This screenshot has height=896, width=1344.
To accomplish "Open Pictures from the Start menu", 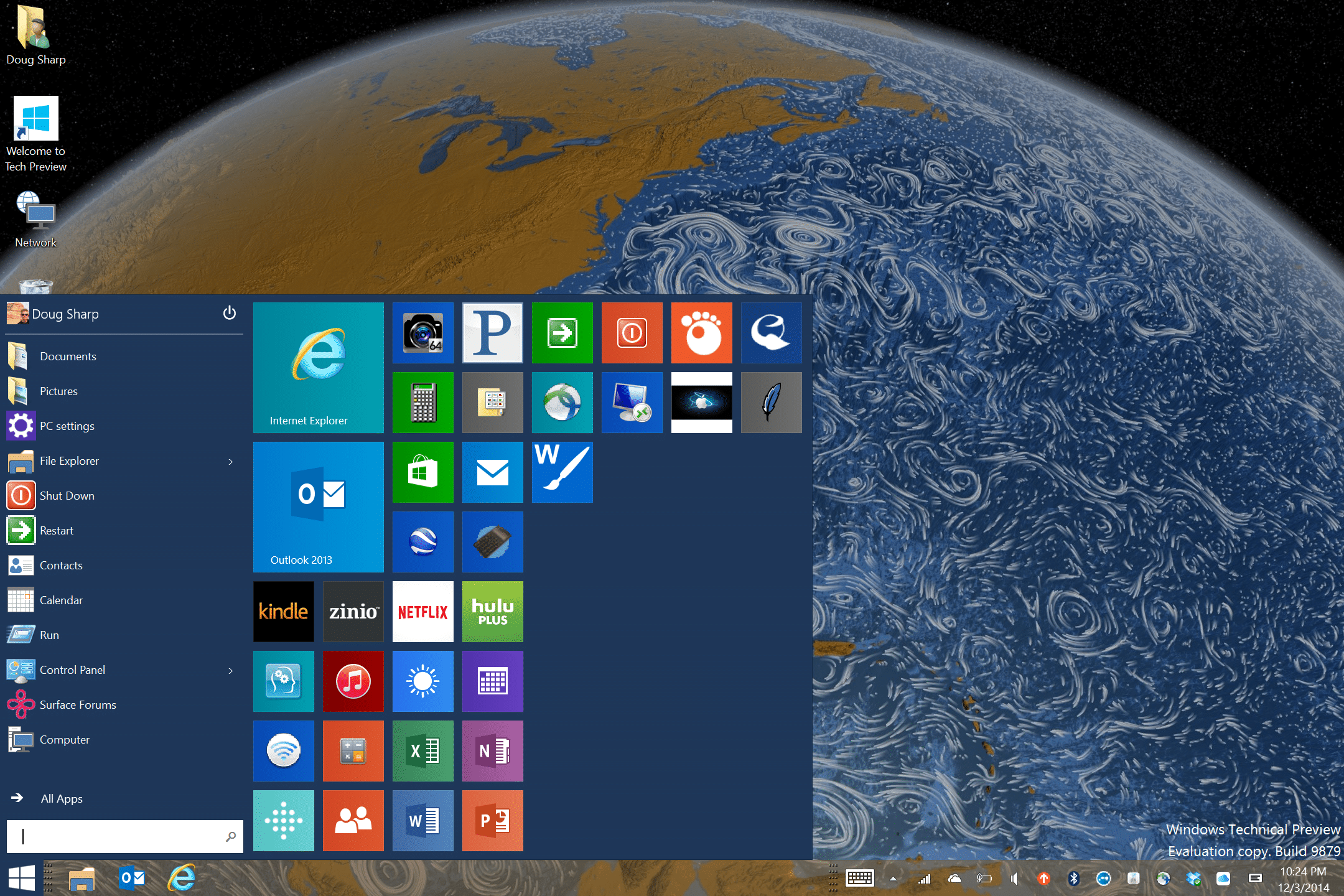I will point(124,391).
